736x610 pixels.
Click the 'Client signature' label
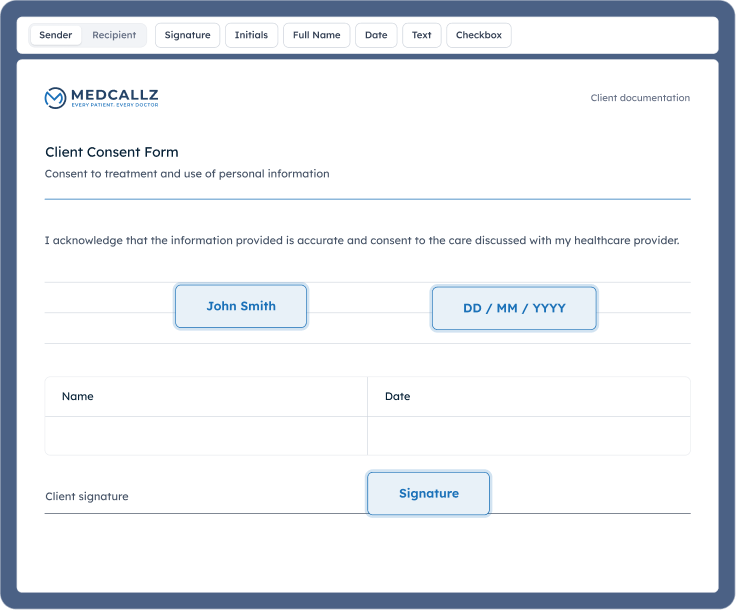coord(87,496)
